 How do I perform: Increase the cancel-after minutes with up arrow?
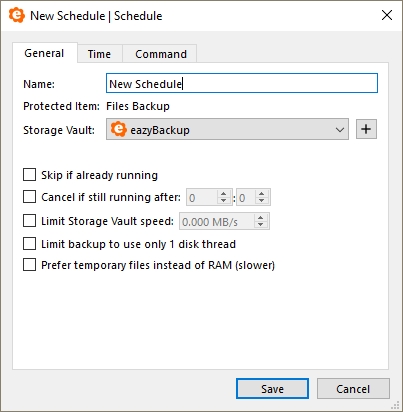tap(262, 194)
